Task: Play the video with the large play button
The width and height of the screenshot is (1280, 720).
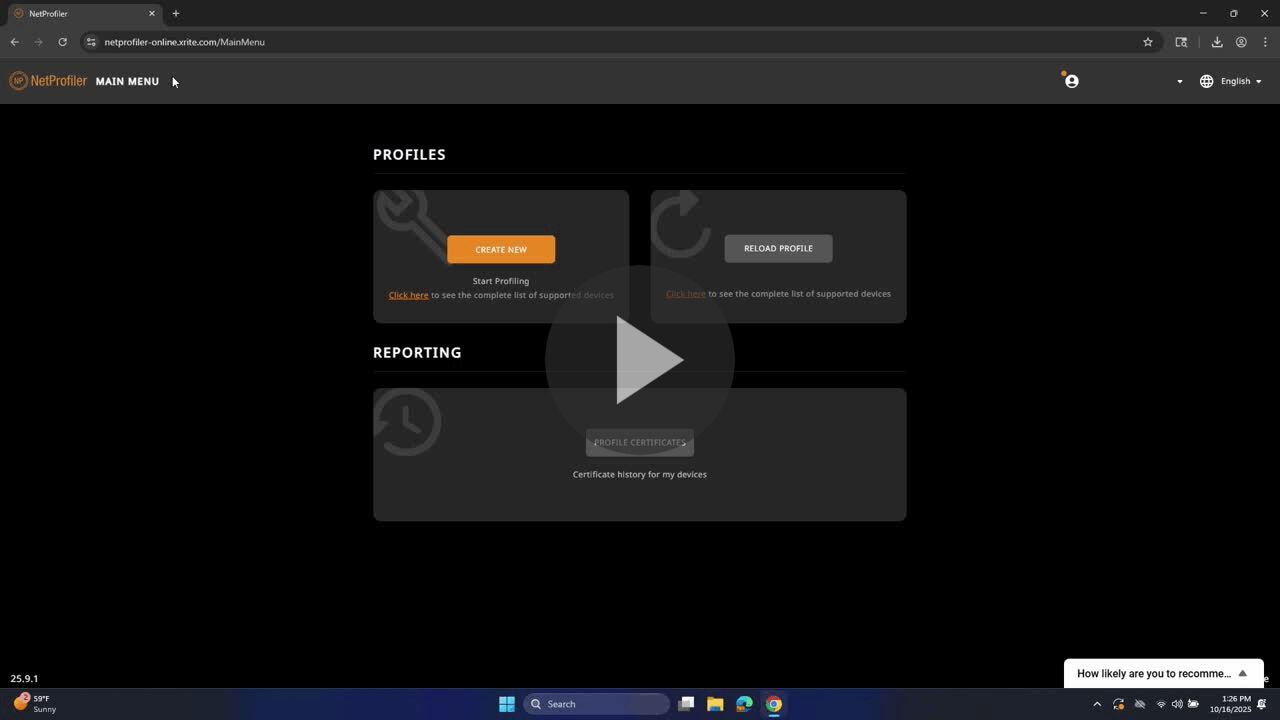Action: coord(640,360)
